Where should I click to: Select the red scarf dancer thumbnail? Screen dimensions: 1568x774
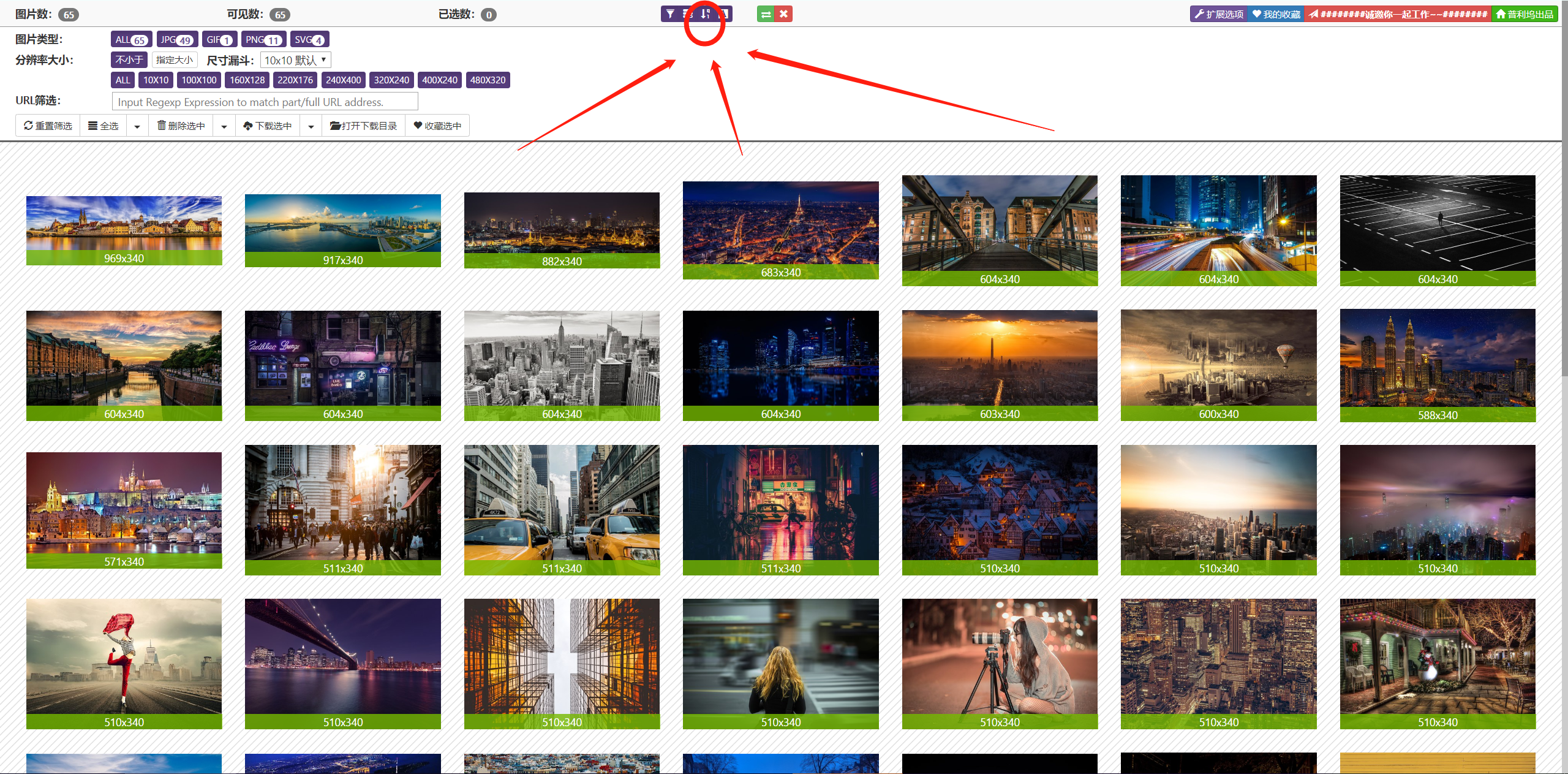click(x=124, y=664)
